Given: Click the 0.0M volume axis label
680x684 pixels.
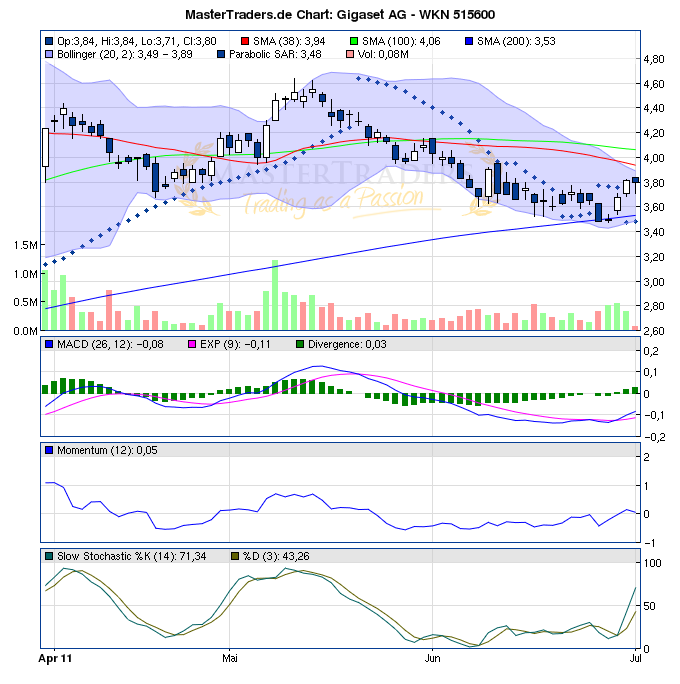Looking at the screenshot, I should (x=26, y=331).
